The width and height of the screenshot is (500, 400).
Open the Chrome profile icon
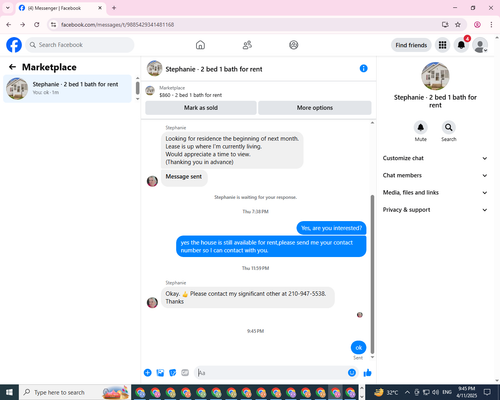point(477,25)
